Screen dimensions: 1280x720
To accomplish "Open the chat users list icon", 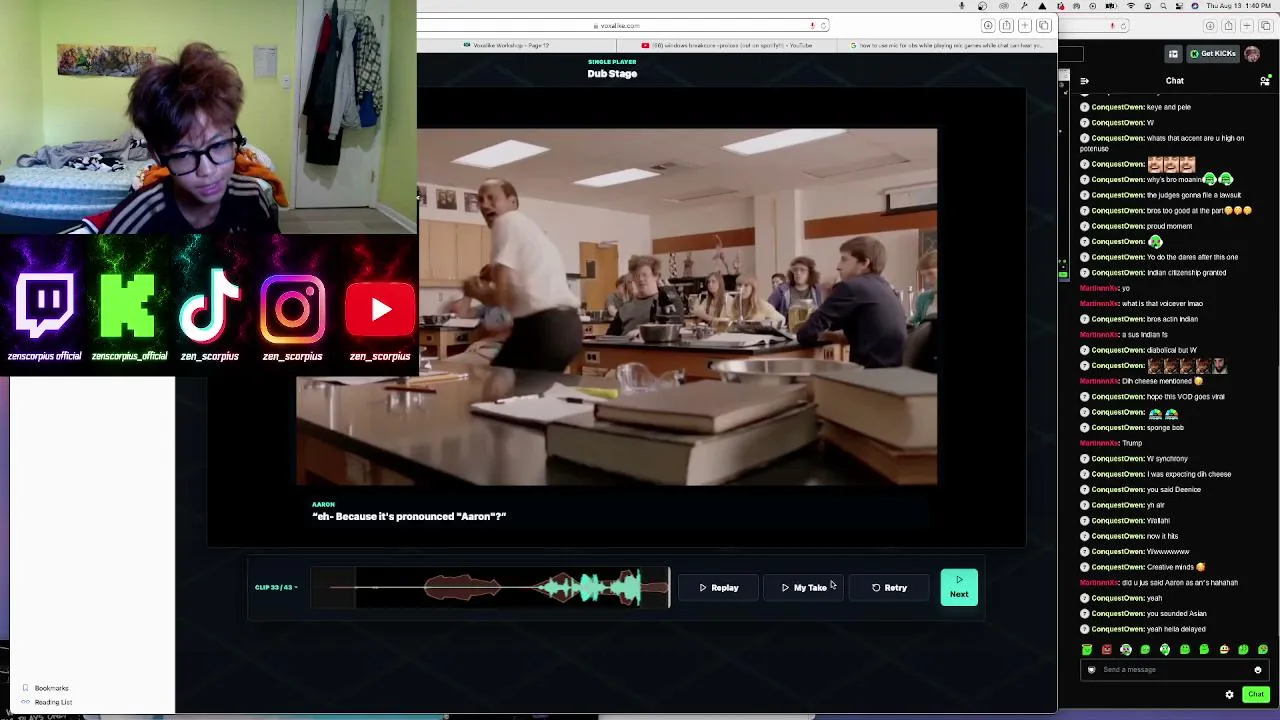I will [x=1265, y=81].
